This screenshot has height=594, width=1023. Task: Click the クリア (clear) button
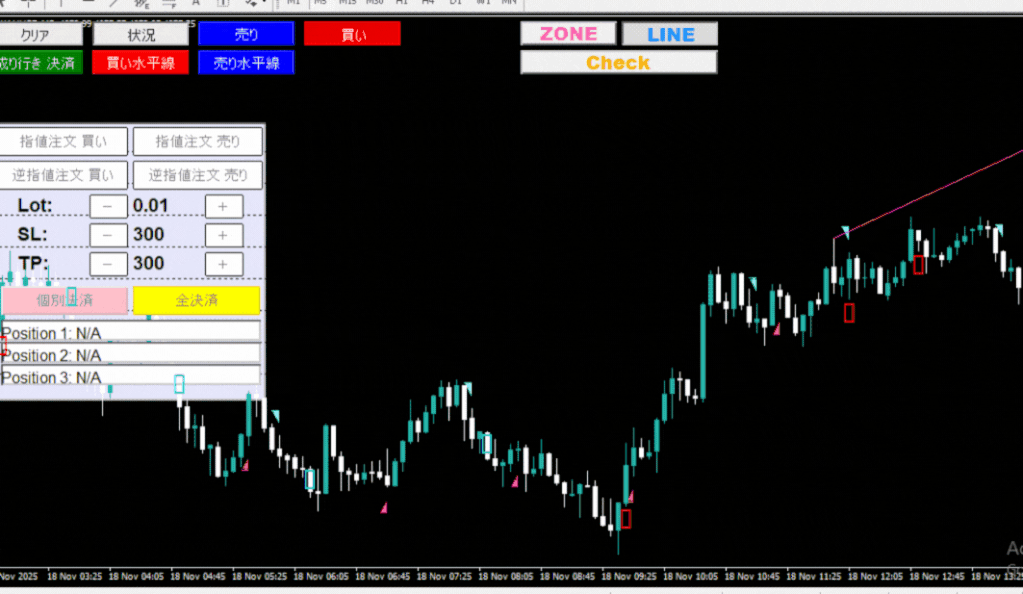pyautogui.click(x=38, y=34)
